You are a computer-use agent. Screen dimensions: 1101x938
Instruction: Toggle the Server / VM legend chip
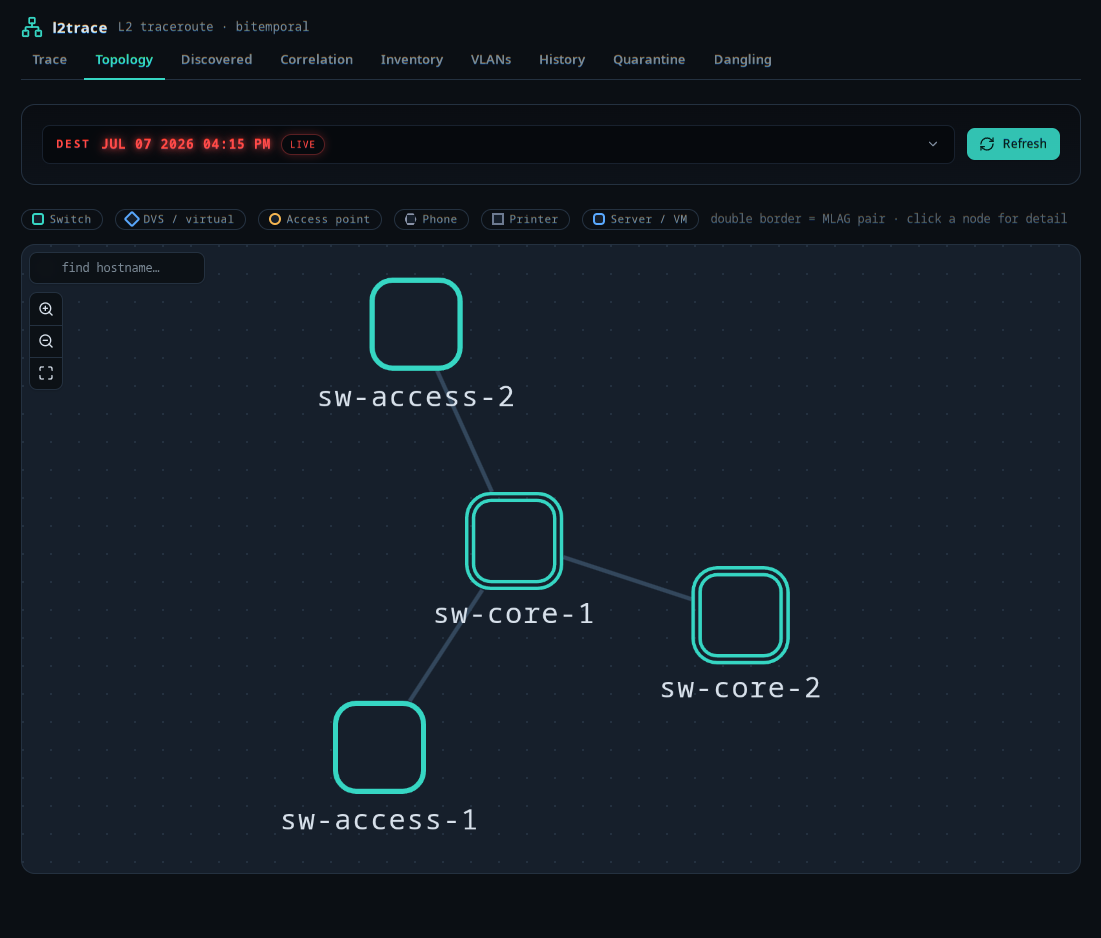click(640, 219)
